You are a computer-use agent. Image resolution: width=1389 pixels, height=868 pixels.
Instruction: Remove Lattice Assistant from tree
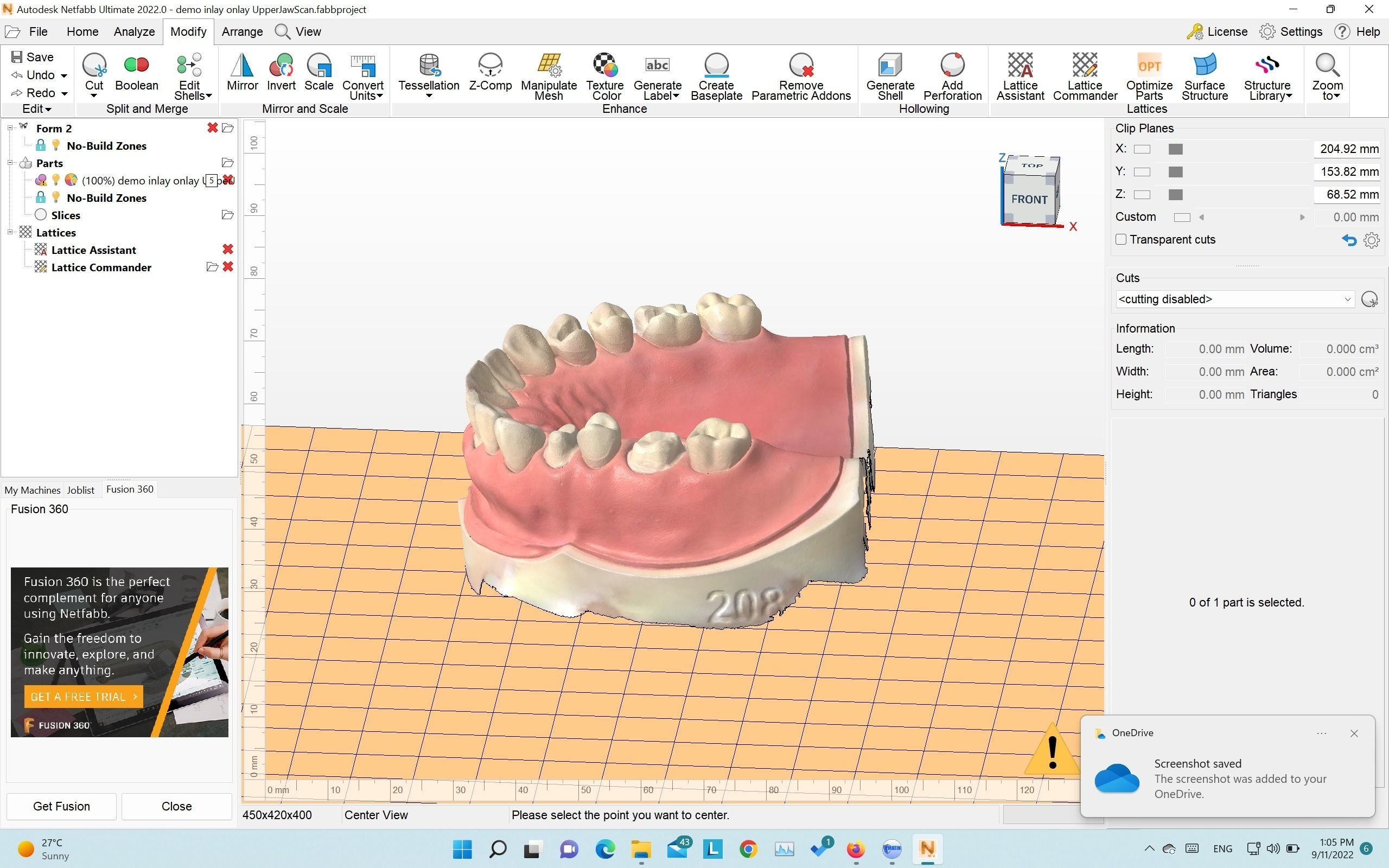228,249
